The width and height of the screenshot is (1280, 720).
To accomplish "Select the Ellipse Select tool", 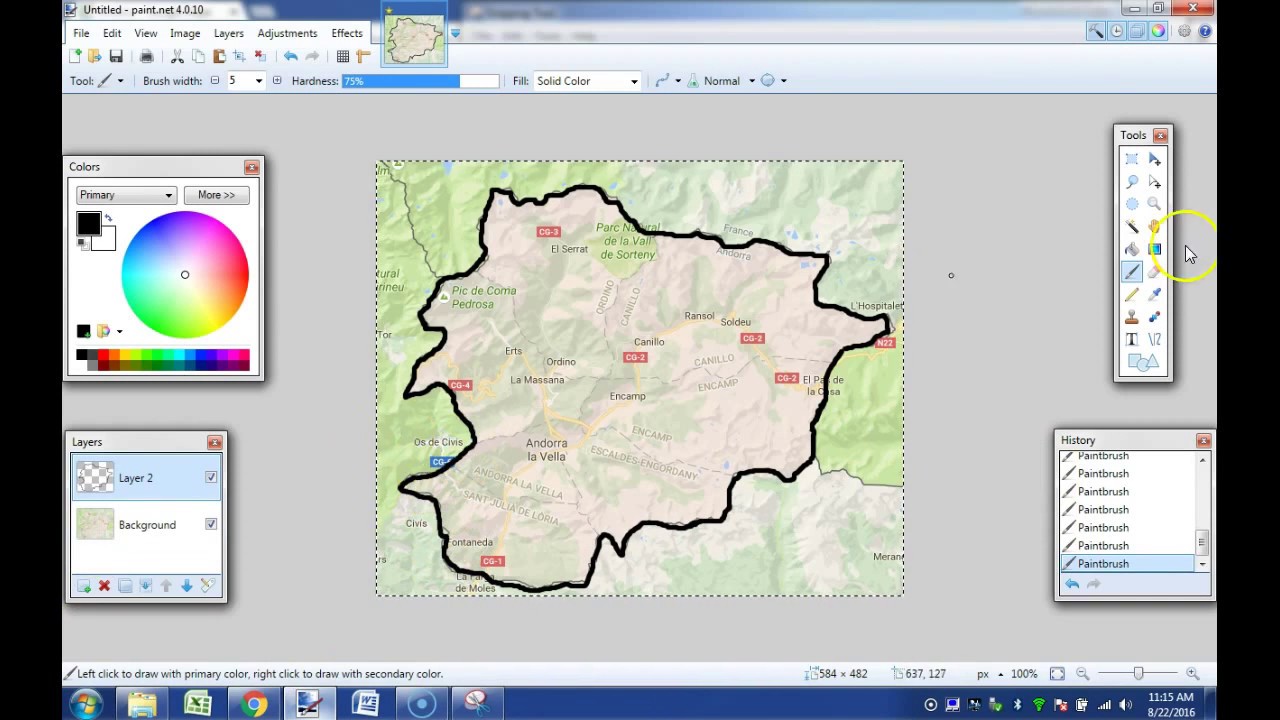I will [1131, 204].
